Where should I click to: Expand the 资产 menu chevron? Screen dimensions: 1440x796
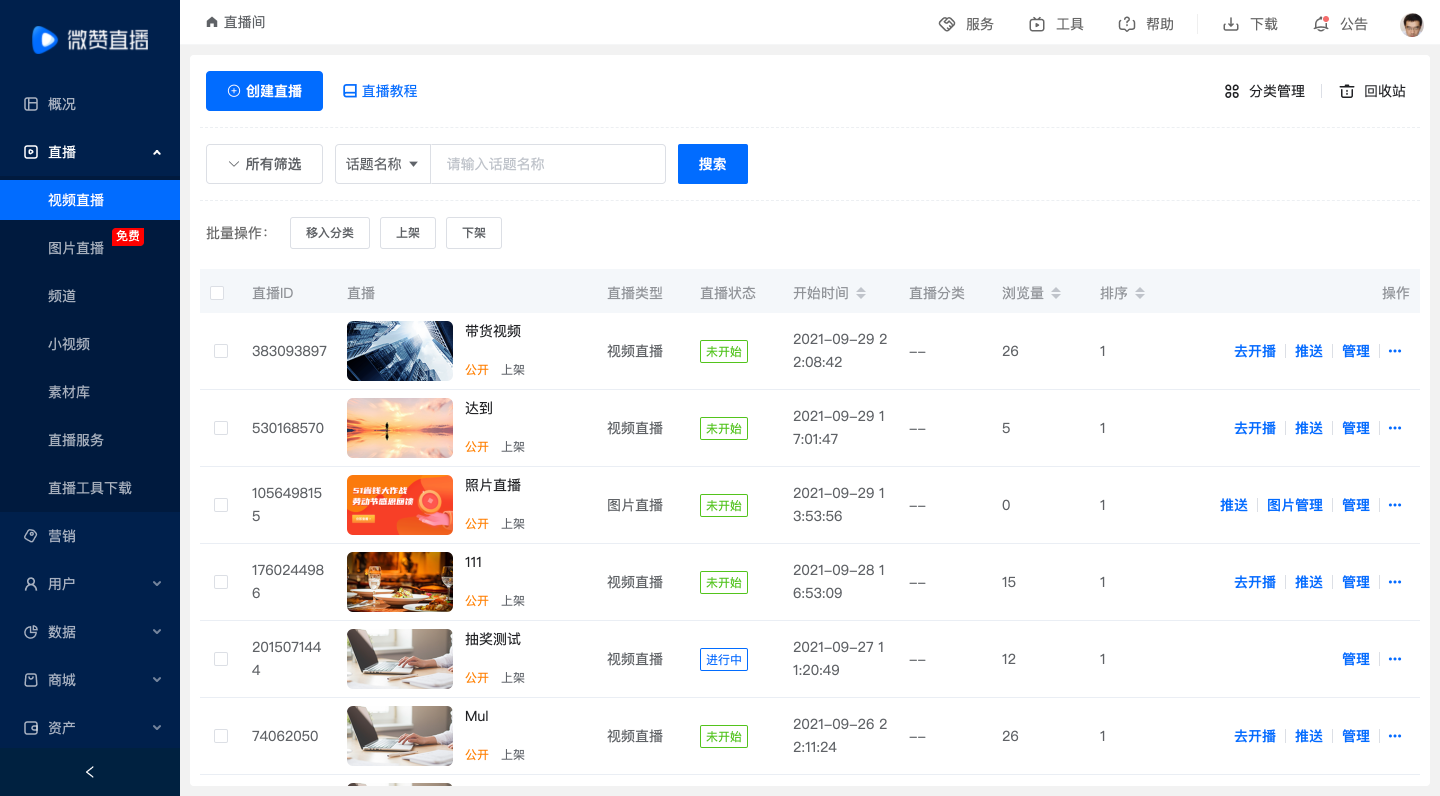[157, 728]
